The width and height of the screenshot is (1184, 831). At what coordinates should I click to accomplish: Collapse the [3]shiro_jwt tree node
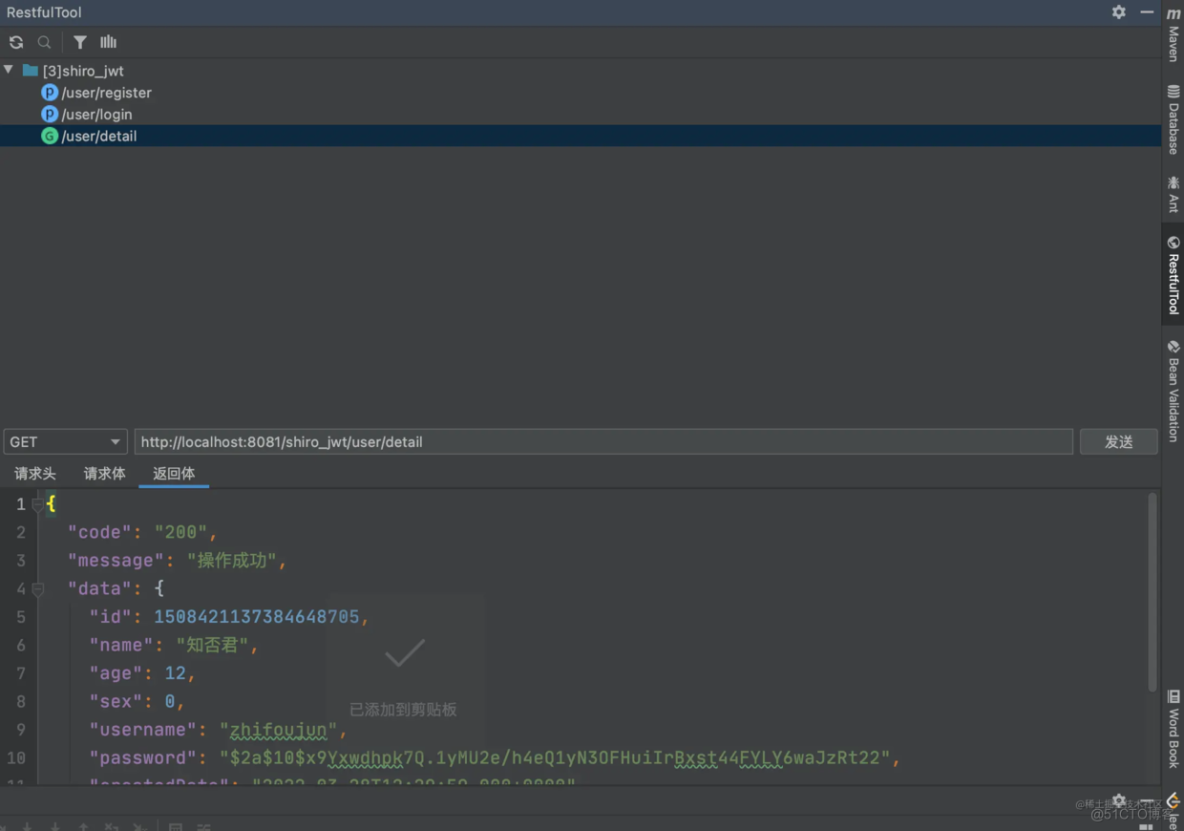pos(9,70)
